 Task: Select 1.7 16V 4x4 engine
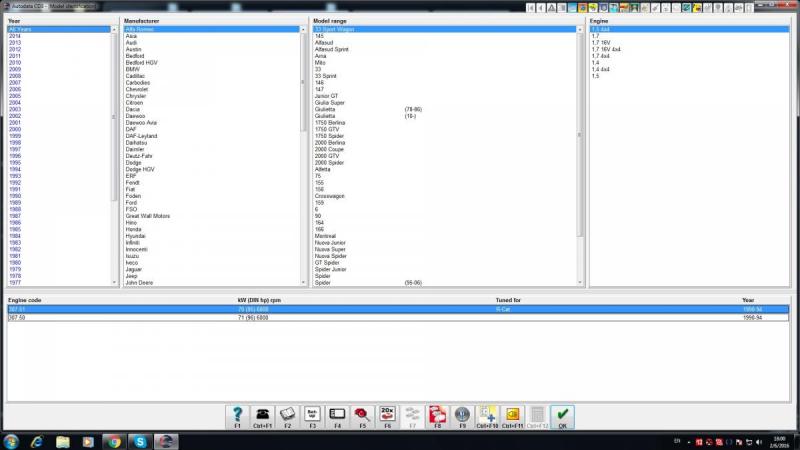pos(606,49)
